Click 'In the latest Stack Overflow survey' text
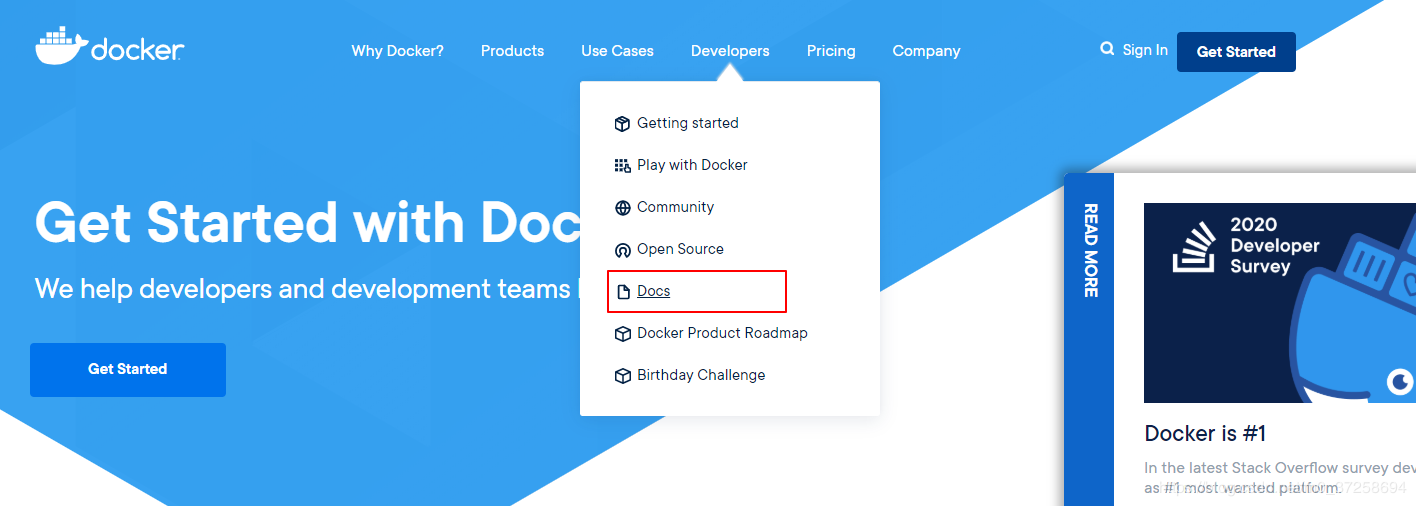1416x506 pixels. point(1280,467)
